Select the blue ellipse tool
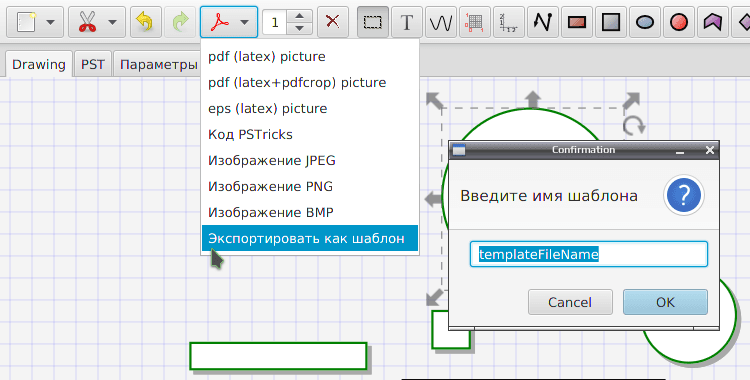Viewport: 750px width, 380px height. click(645, 22)
